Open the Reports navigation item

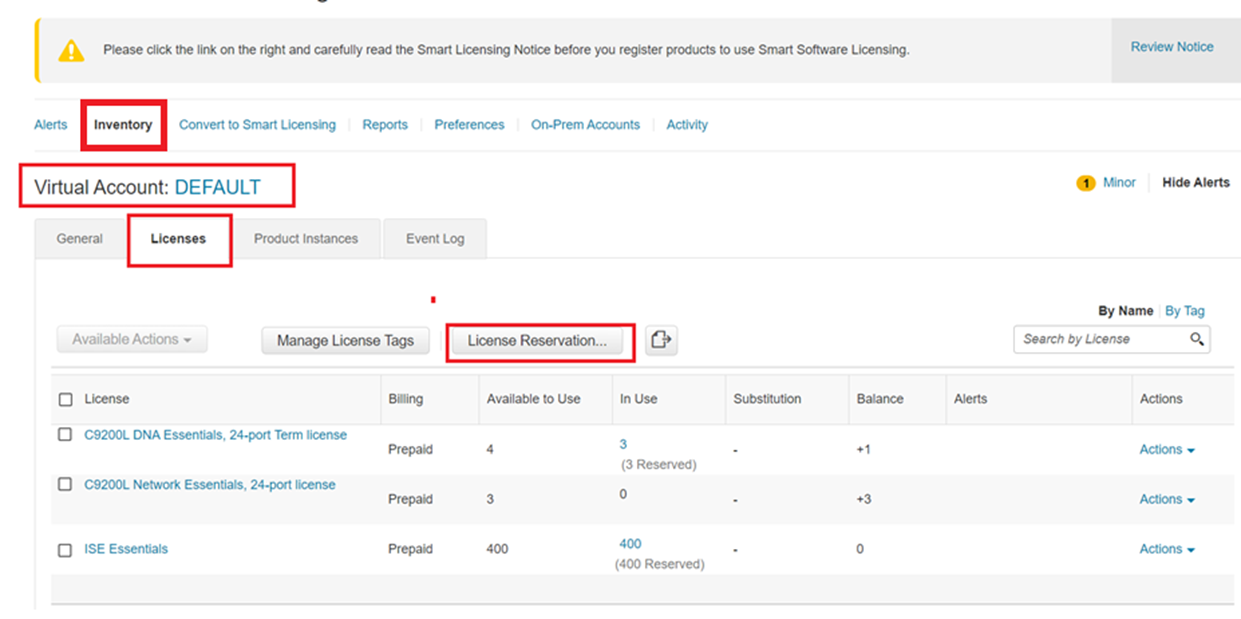click(x=385, y=125)
